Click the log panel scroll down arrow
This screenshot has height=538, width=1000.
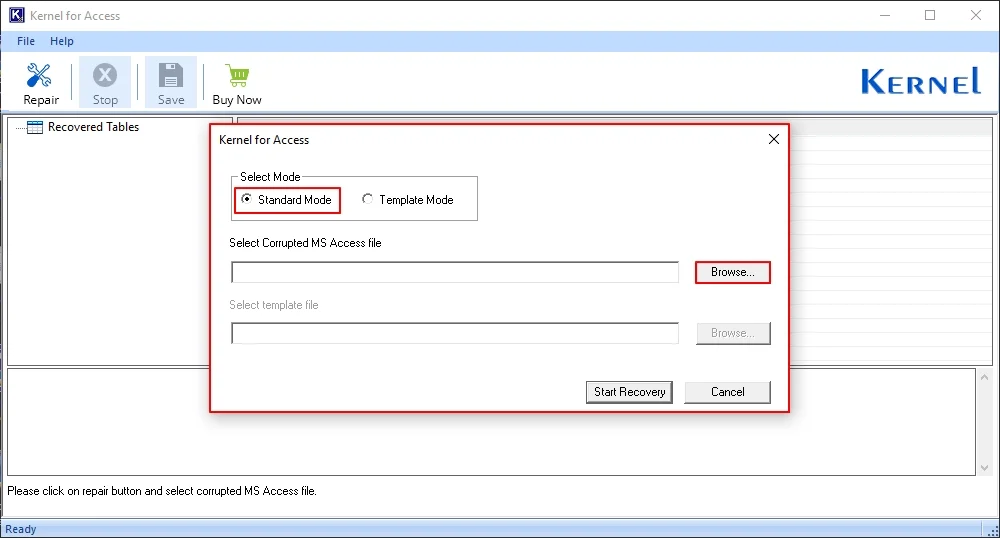(x=983, y=466)
